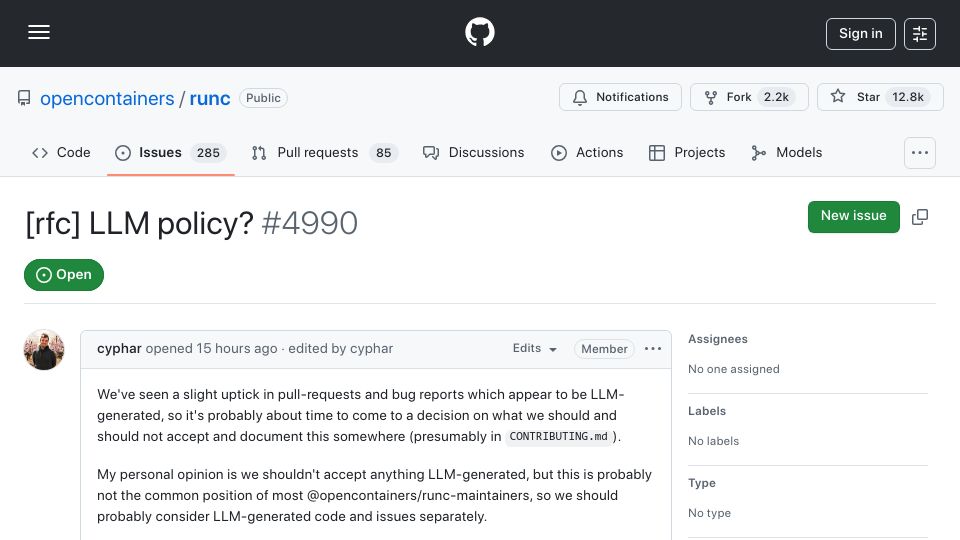Fork the repository
Image resolution: width=960 pixels, height=540 pixels.
[749, 97]
